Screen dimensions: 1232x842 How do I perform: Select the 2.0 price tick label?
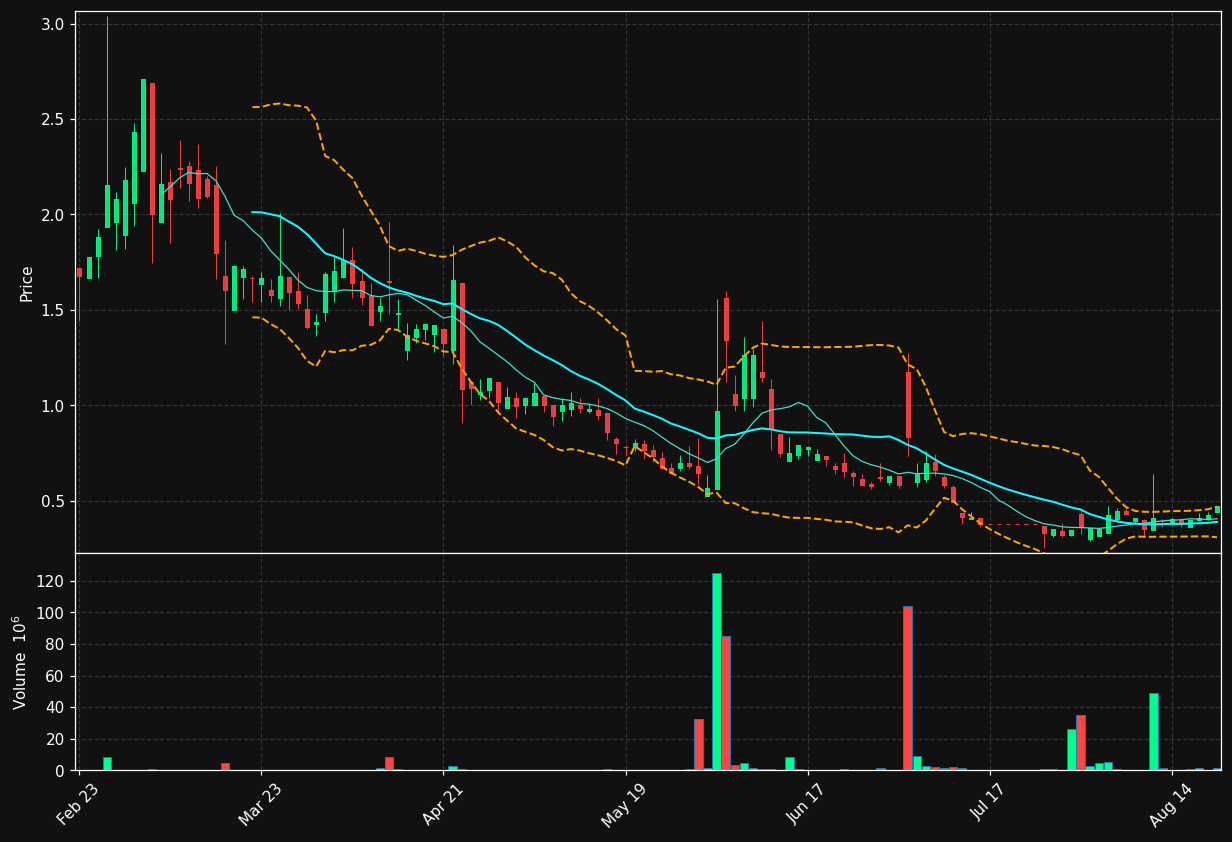click(x=55, y=215)
